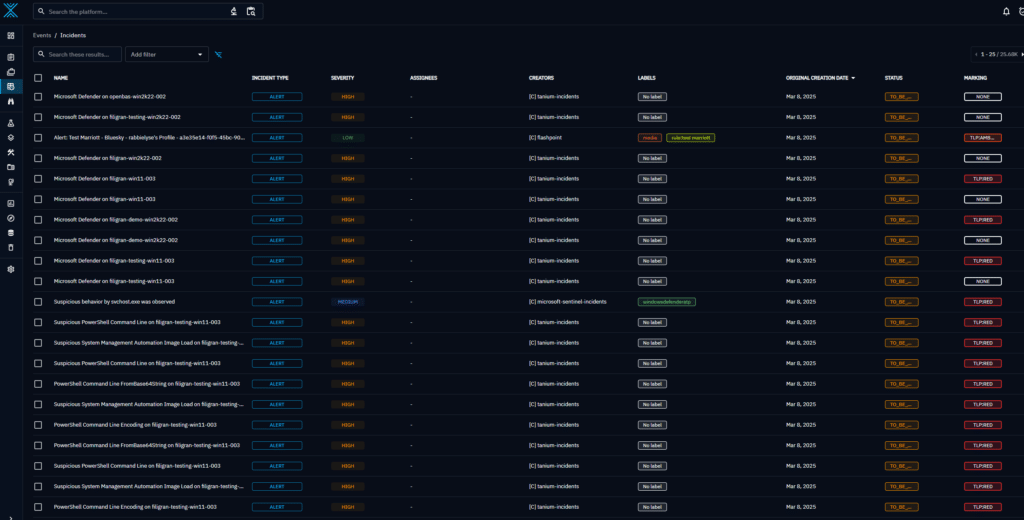
Task: Clear all filters with the funnel icon
Action: tap(218, 54)
